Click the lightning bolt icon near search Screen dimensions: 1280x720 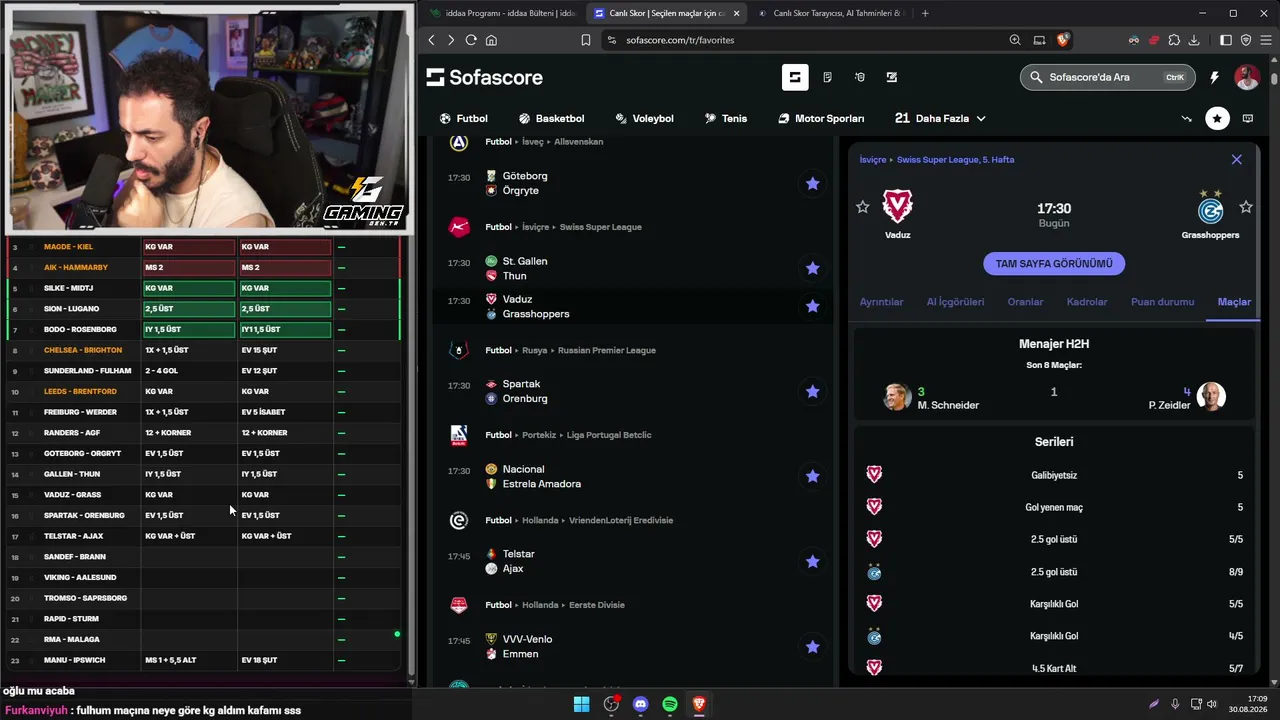coord(1214,77)
